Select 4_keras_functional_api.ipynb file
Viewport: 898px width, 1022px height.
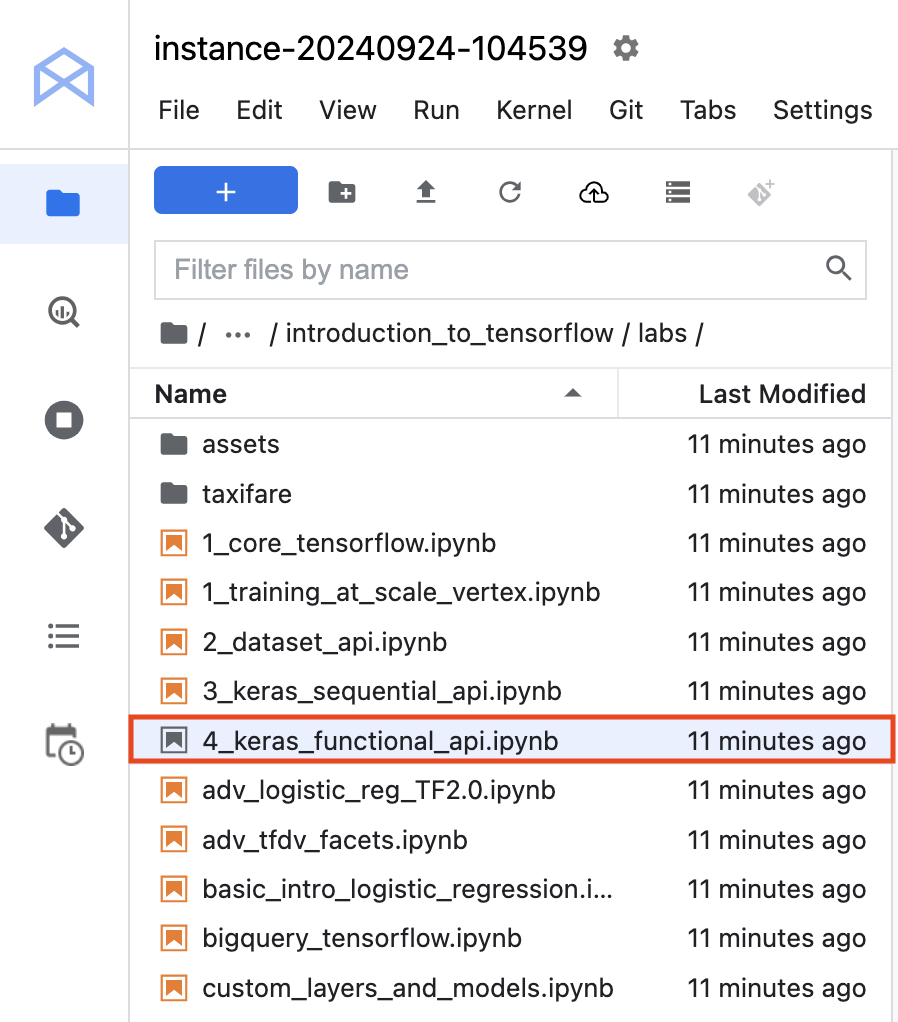511,741
